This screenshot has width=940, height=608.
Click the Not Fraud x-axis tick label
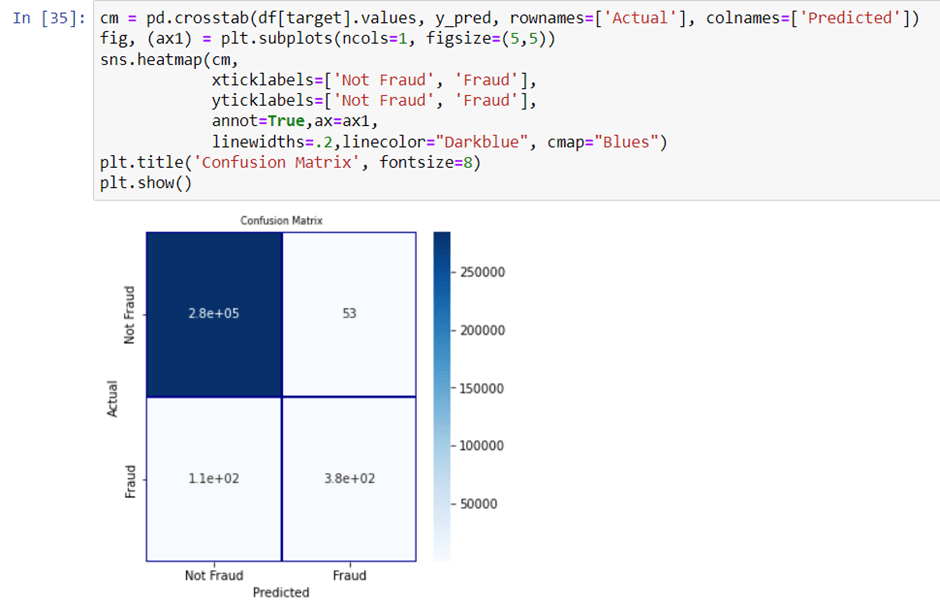click(x=214, y=576)
